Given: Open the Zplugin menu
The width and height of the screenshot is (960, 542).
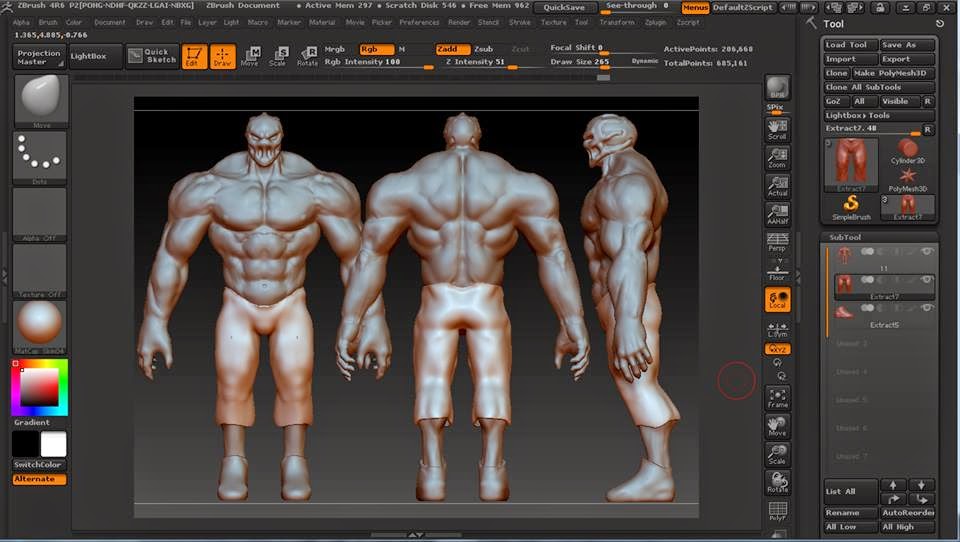Looking at the screenshot, I should (x=655, y=22).
